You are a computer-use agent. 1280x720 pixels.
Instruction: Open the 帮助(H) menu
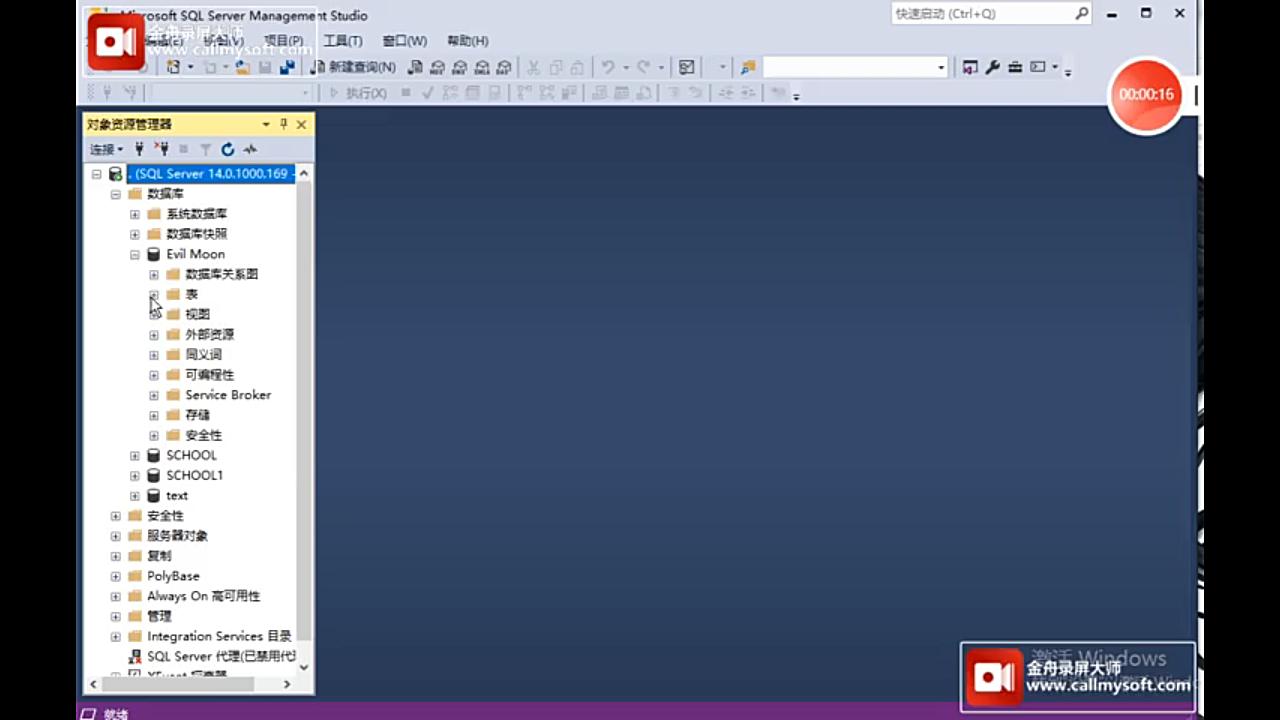click(467, 41)
